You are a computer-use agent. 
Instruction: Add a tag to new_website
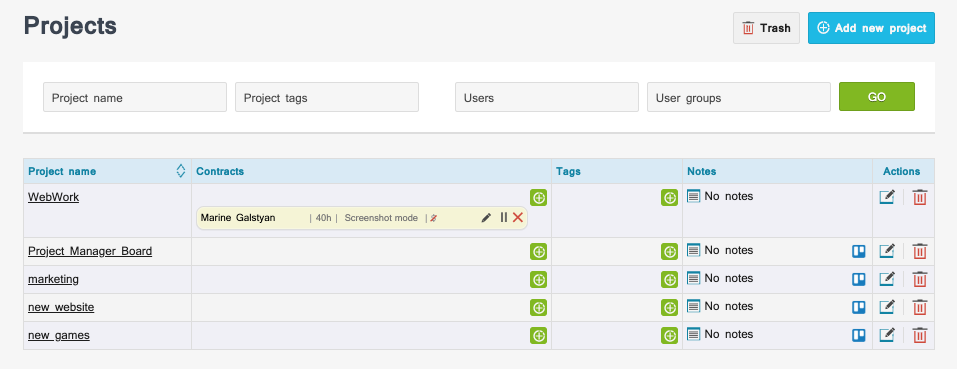click(x=670, y=307)
